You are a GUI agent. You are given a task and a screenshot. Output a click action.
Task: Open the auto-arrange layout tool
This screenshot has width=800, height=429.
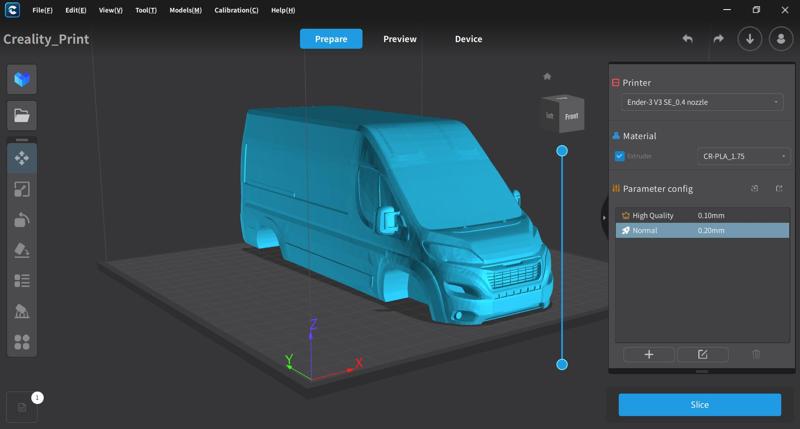click(22, 342)
